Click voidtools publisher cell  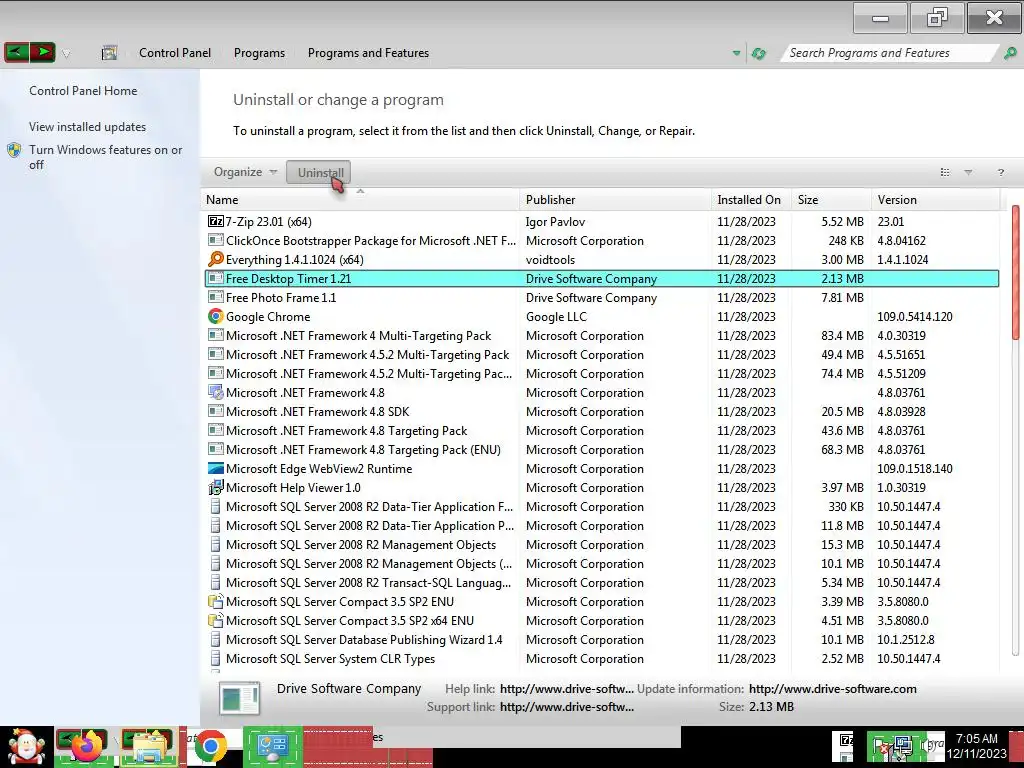(x=550, y=259)
